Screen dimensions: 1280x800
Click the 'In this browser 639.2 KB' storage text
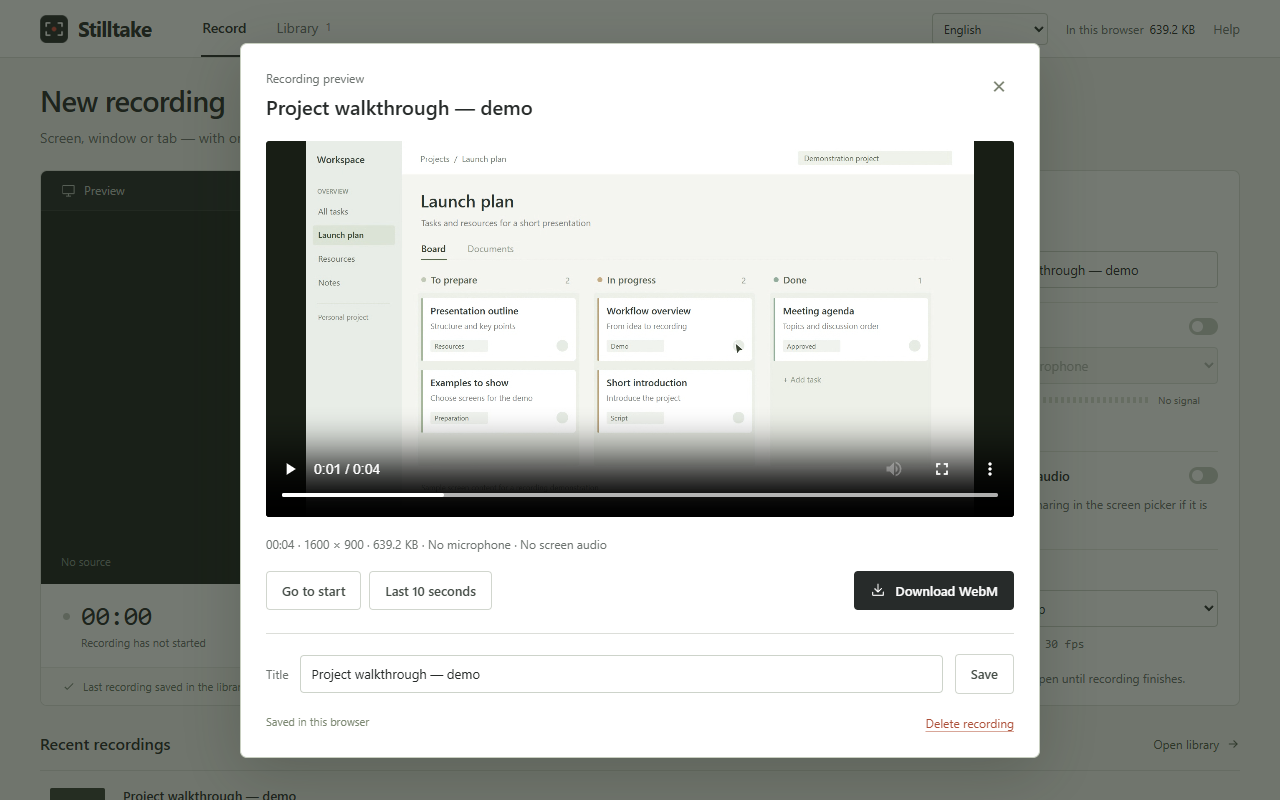coord(1130,30)
